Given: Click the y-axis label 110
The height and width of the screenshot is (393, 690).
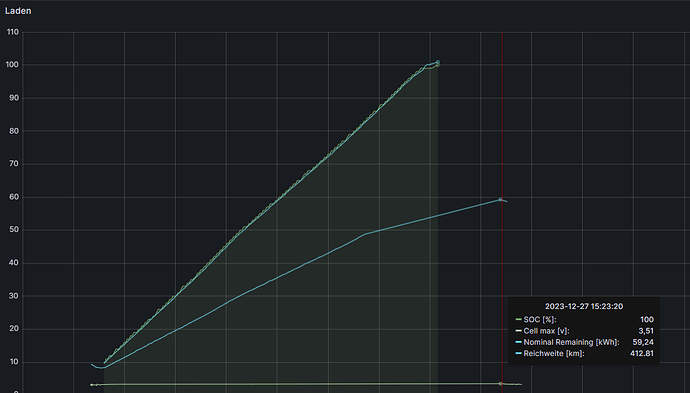Looking at the screenshot, I should pos(13,32).
